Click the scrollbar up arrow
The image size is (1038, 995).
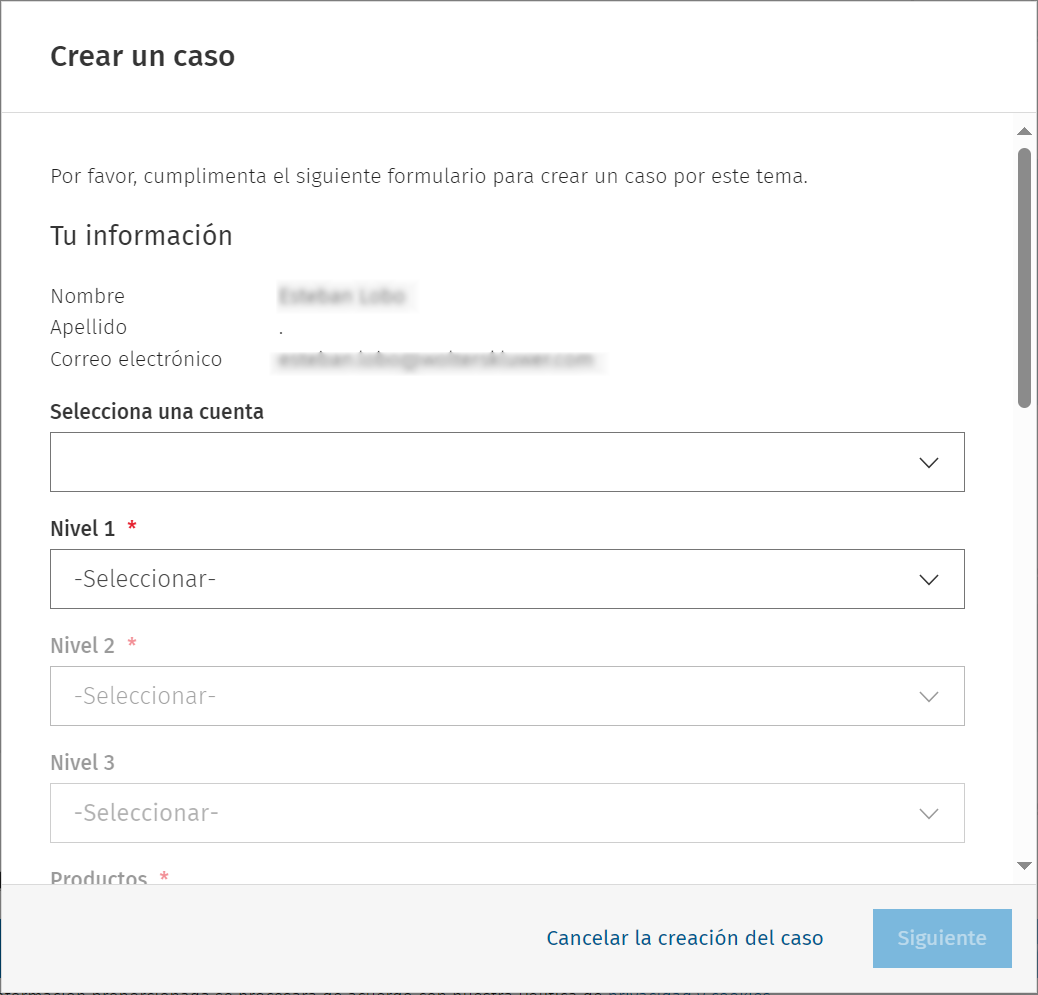pos(1024,130)
